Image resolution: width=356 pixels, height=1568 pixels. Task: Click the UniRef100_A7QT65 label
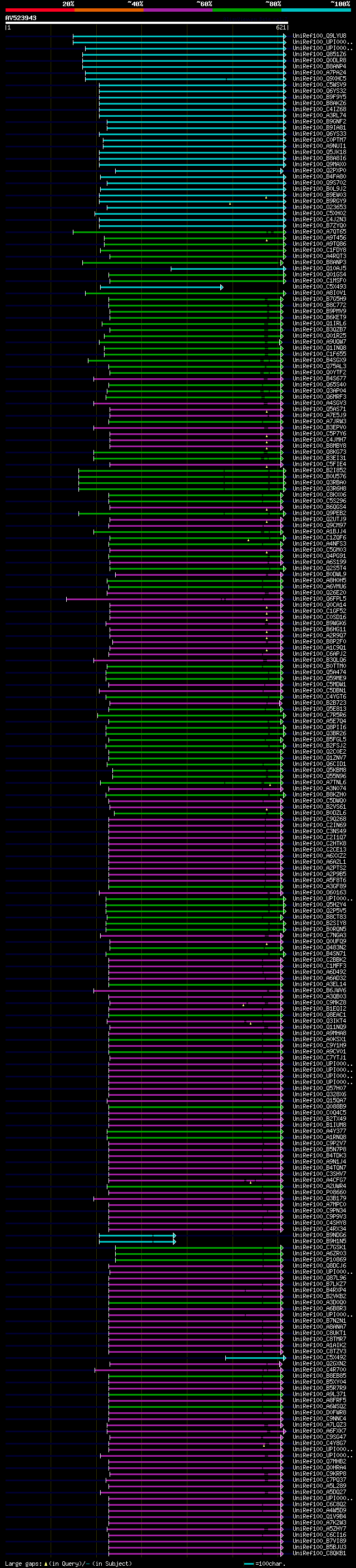(x=319, y=231)
